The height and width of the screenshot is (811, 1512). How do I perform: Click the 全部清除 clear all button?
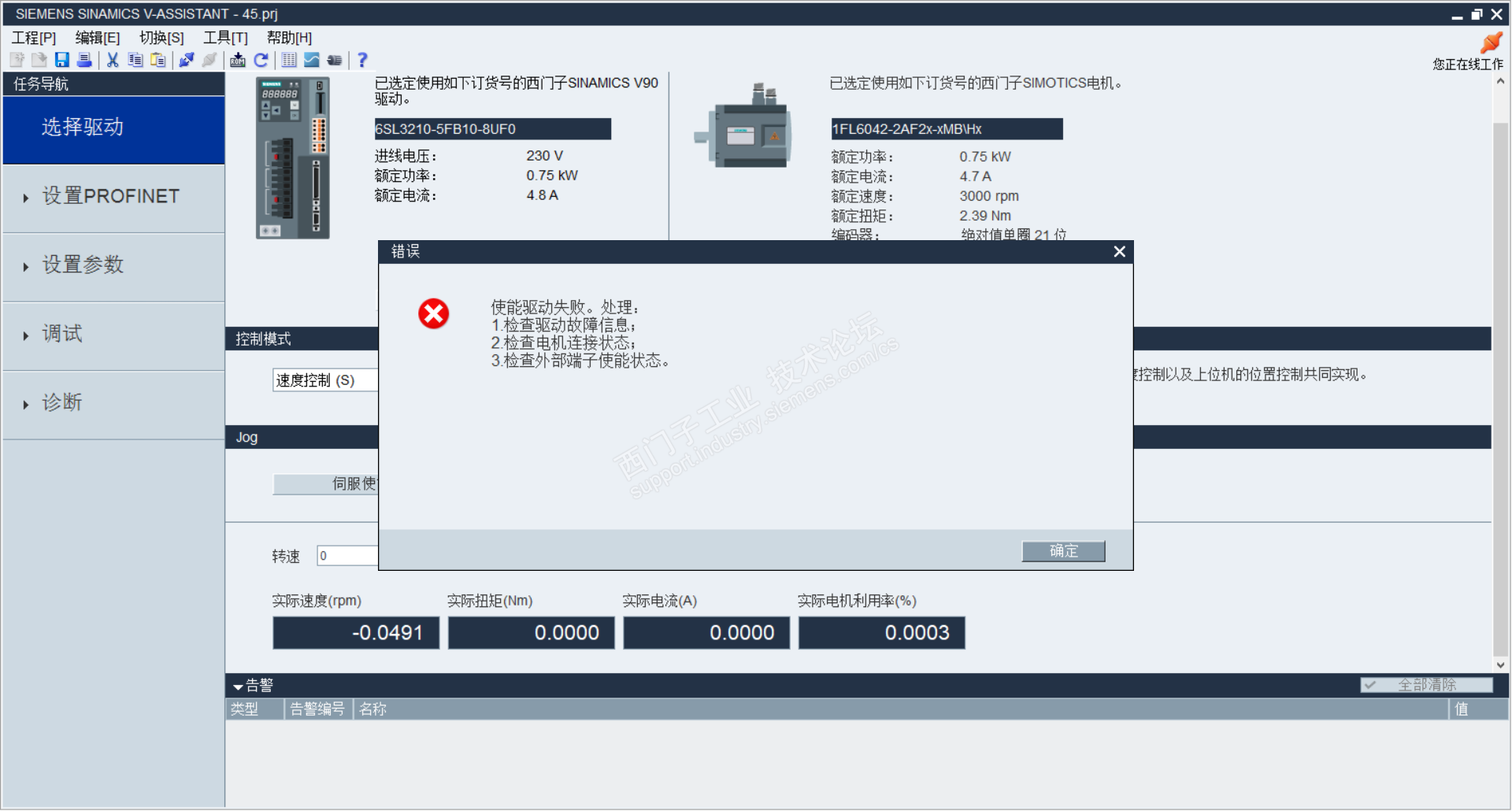click(1426, 685)
